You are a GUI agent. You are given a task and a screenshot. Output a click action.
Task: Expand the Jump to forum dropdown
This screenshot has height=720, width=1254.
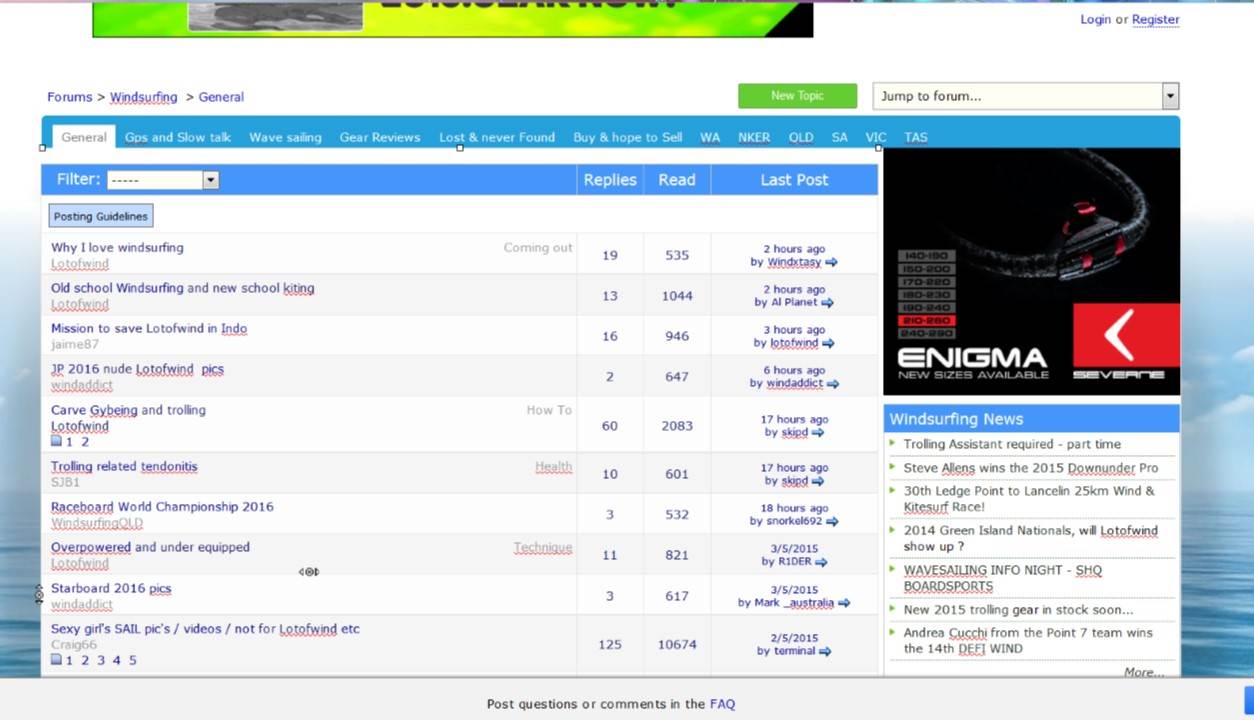pyautogui.click(x=1170, y=96)
